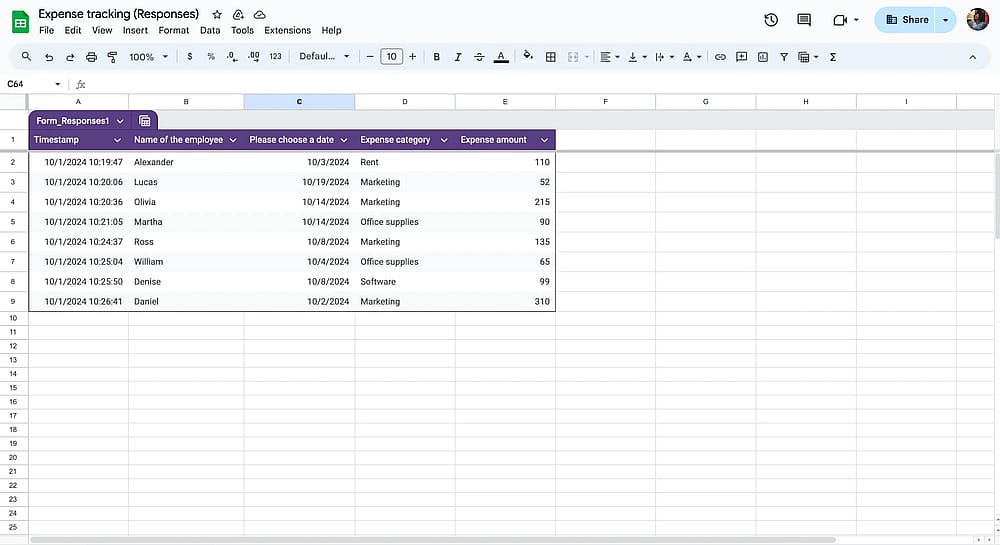Open the table view icon beside Form_Responses1
Viewport: 1000px width, 545px height.
pyautogui.click(x=145, y=120)
